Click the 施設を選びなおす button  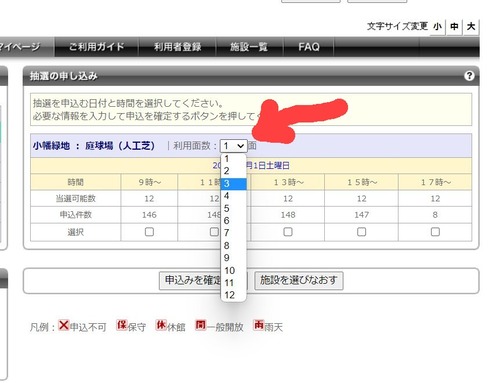coord(299,280)
